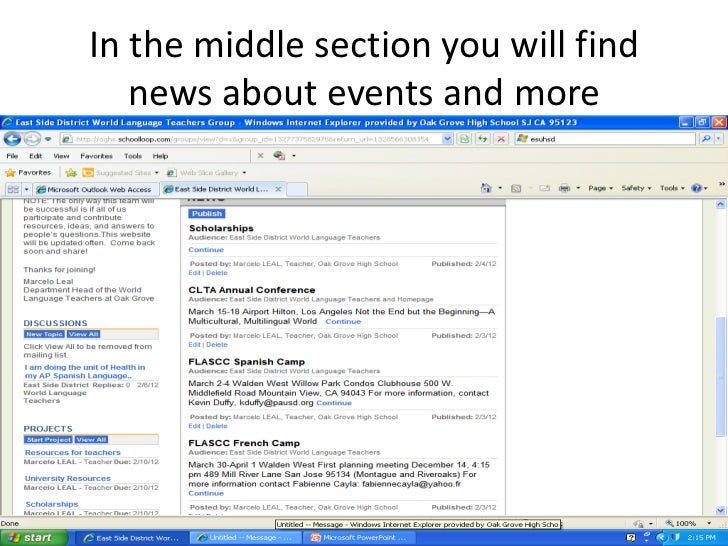Click the Help question mark icon
This screenshot has width=728, height=546.
click(x=696, y=188)
